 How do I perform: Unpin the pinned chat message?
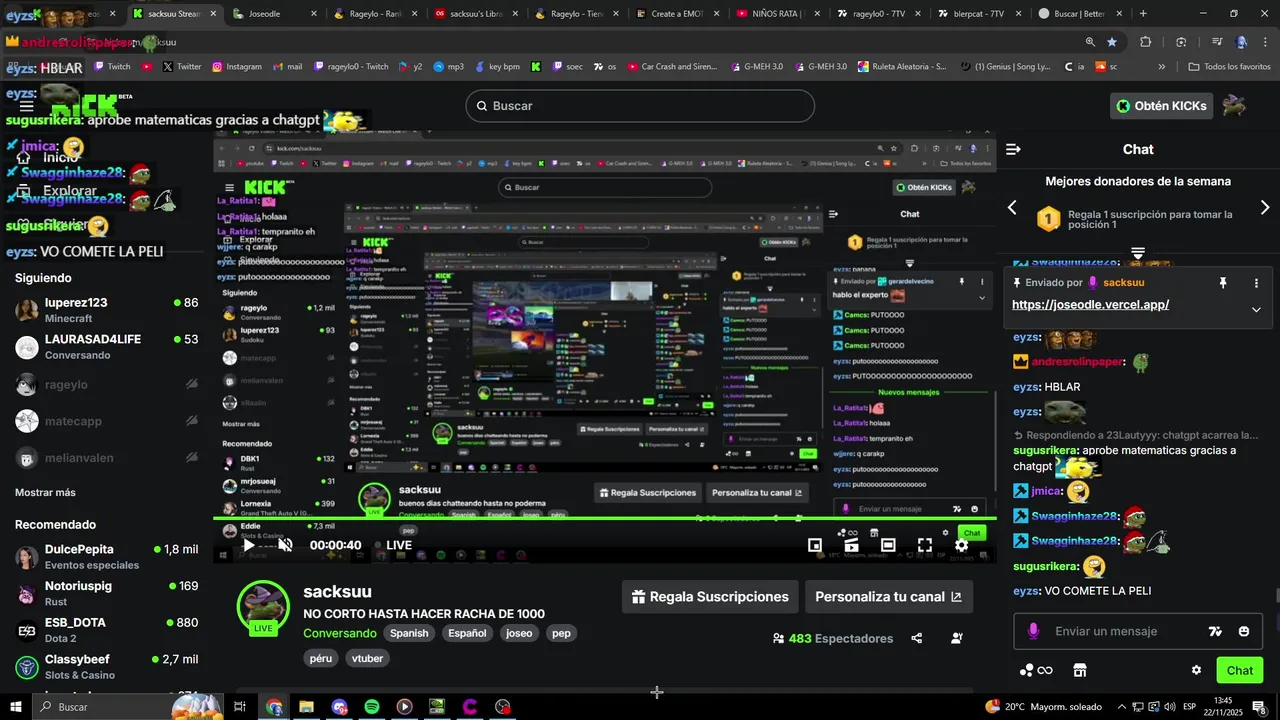point(1222,283)
